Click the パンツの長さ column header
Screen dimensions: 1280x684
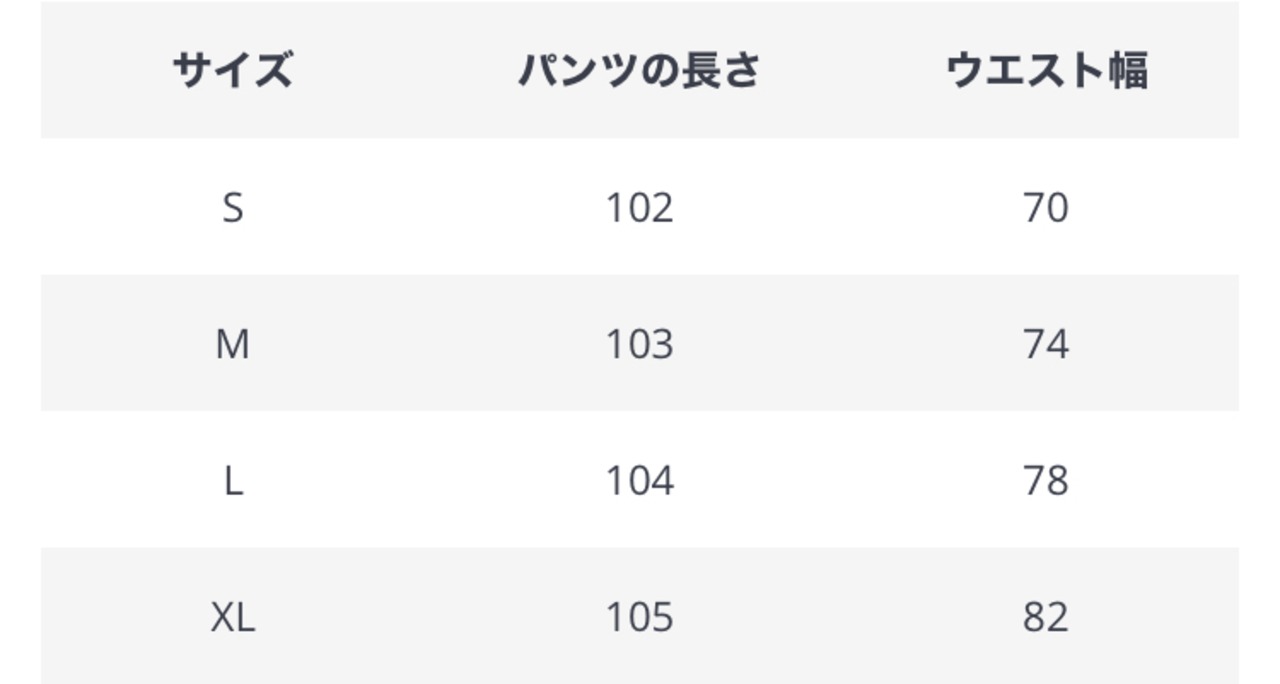[639, 71]
